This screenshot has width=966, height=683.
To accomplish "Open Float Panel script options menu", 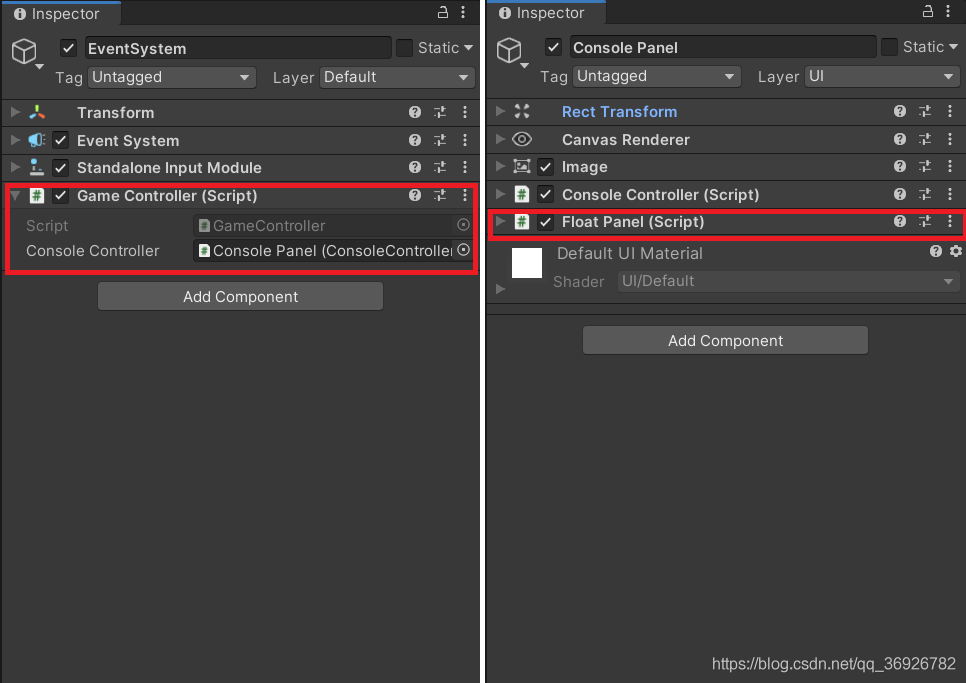I will tap(949, 221).
